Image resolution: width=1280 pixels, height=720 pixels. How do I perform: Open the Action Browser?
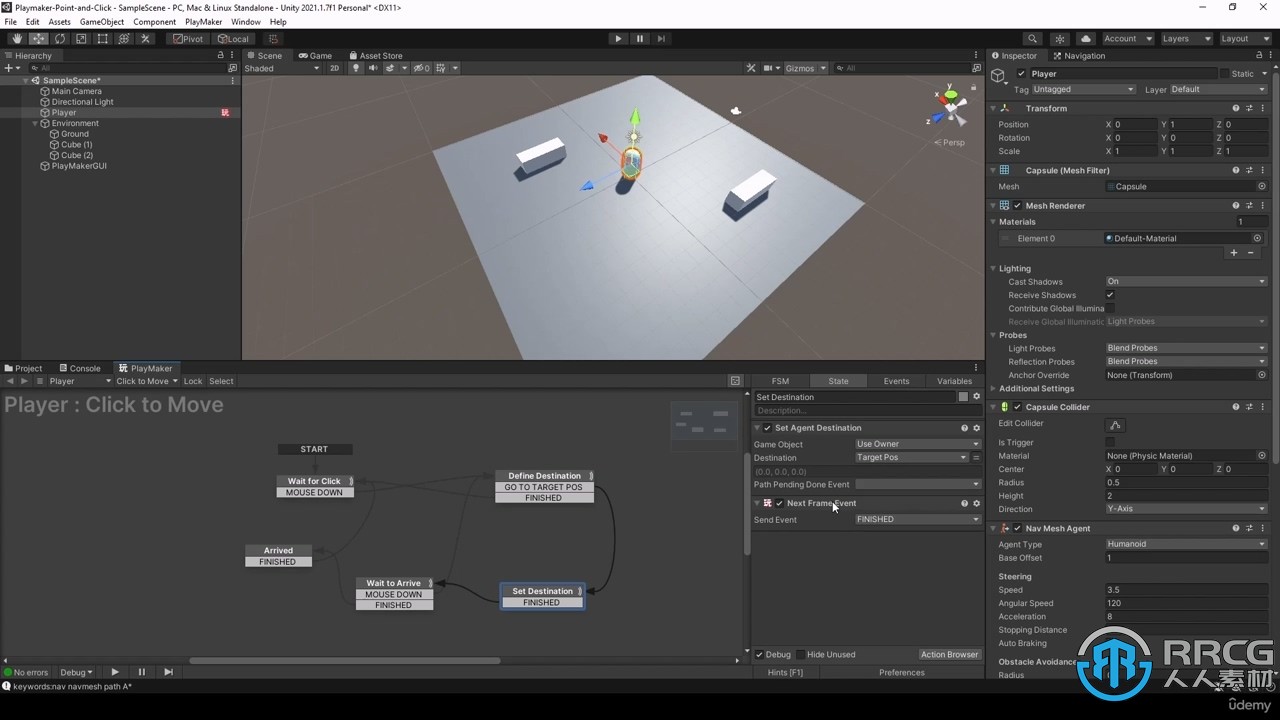pyautogui.click(x=949, y=655)
